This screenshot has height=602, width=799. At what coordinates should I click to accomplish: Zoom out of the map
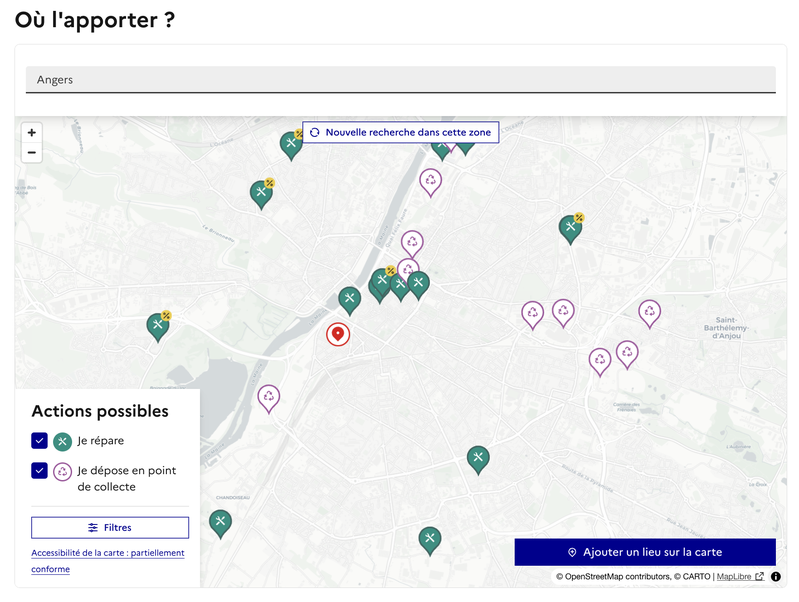pyautogui.click(x=32, y=153)
